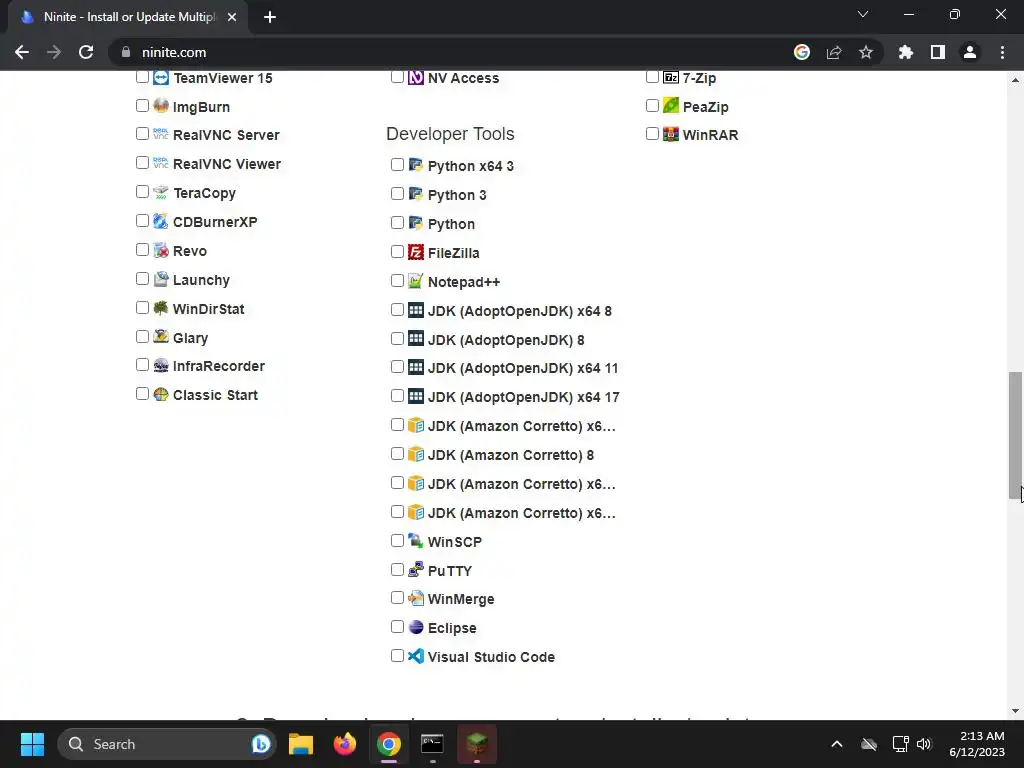Select JDK (AdoptOpenJDK) x64 8 checkbox
The height and width of the screenshot is (768, 1024).
pyautogui.click(x=397, y=310)
